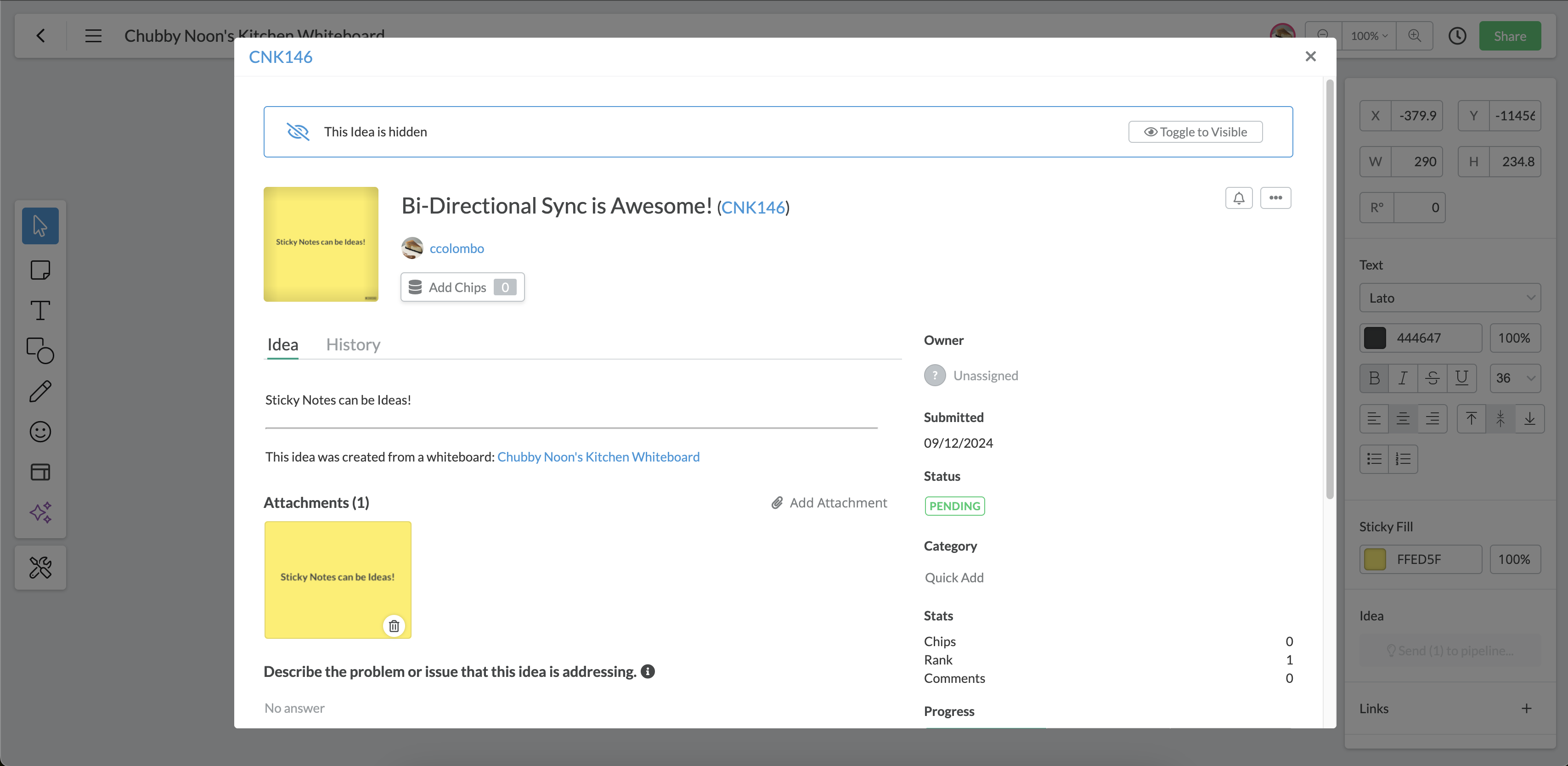Toggle underline formatting
This screenshot has width=1568, height=766.
point(1461,378)
